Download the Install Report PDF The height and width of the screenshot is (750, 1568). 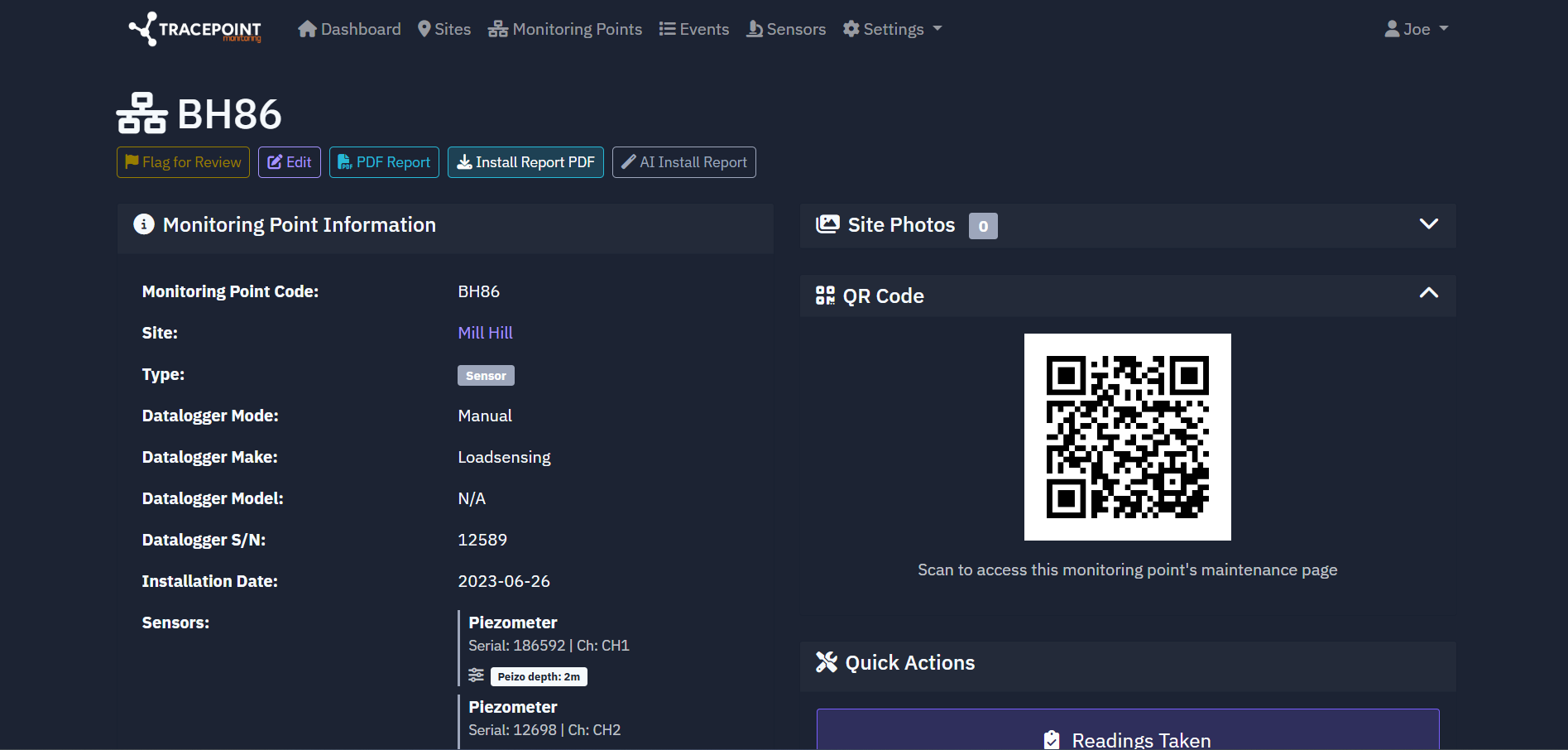525,162
